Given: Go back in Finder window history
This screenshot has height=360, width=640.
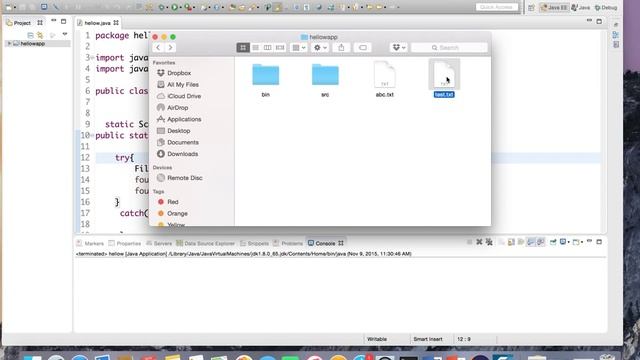Looking at the screenshot, I should pyautogui.click(x=158, y=48).
